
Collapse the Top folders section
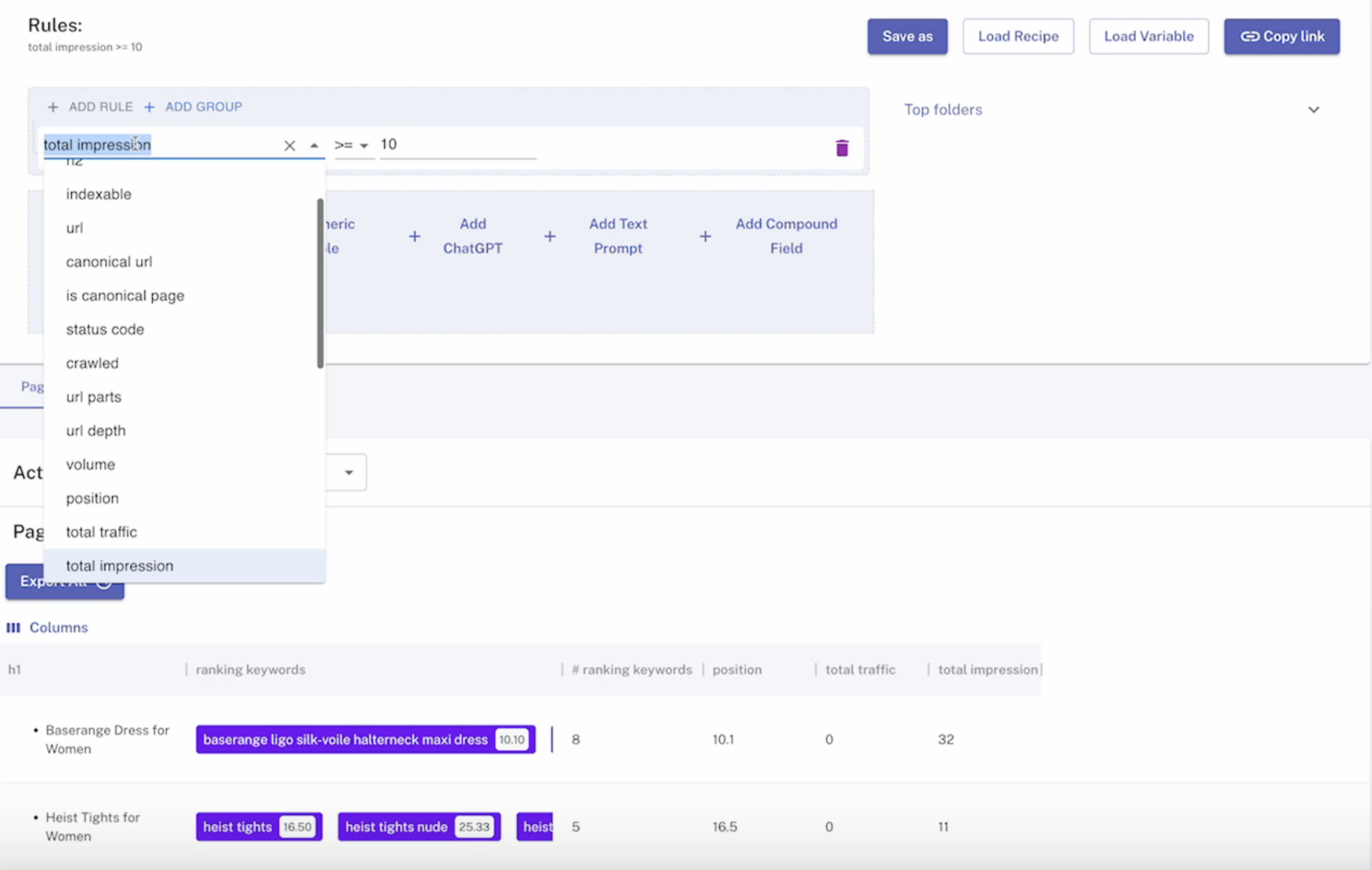pos(1315,109)
